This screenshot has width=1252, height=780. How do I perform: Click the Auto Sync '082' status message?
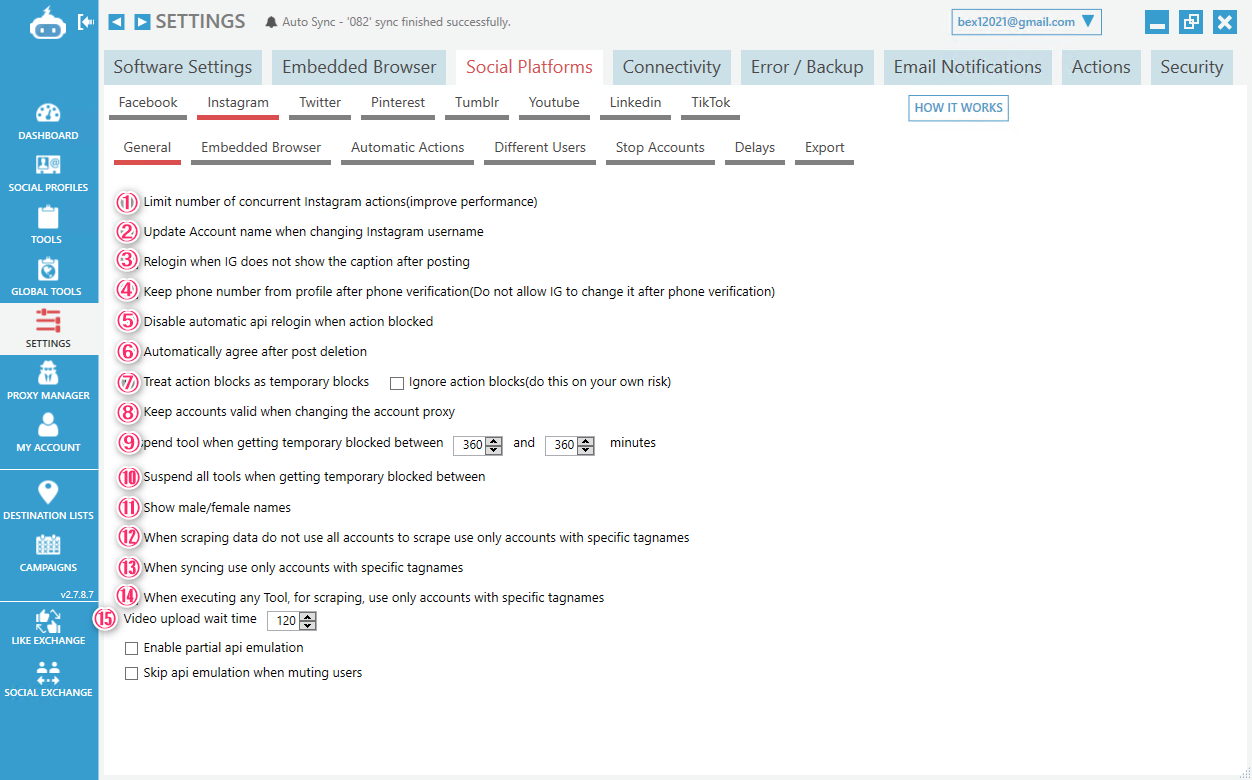pos(396,22)
